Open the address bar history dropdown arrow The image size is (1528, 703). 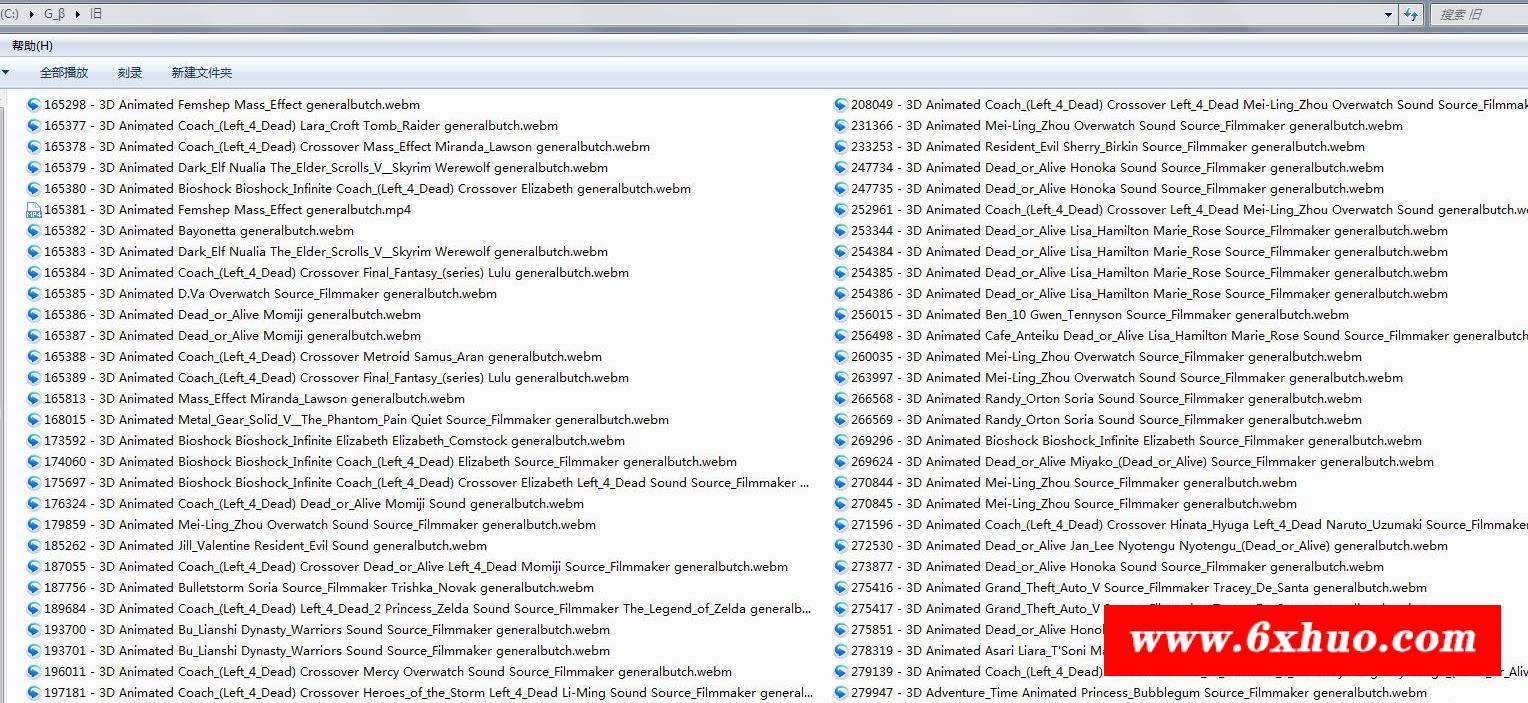coord(1388,14)
